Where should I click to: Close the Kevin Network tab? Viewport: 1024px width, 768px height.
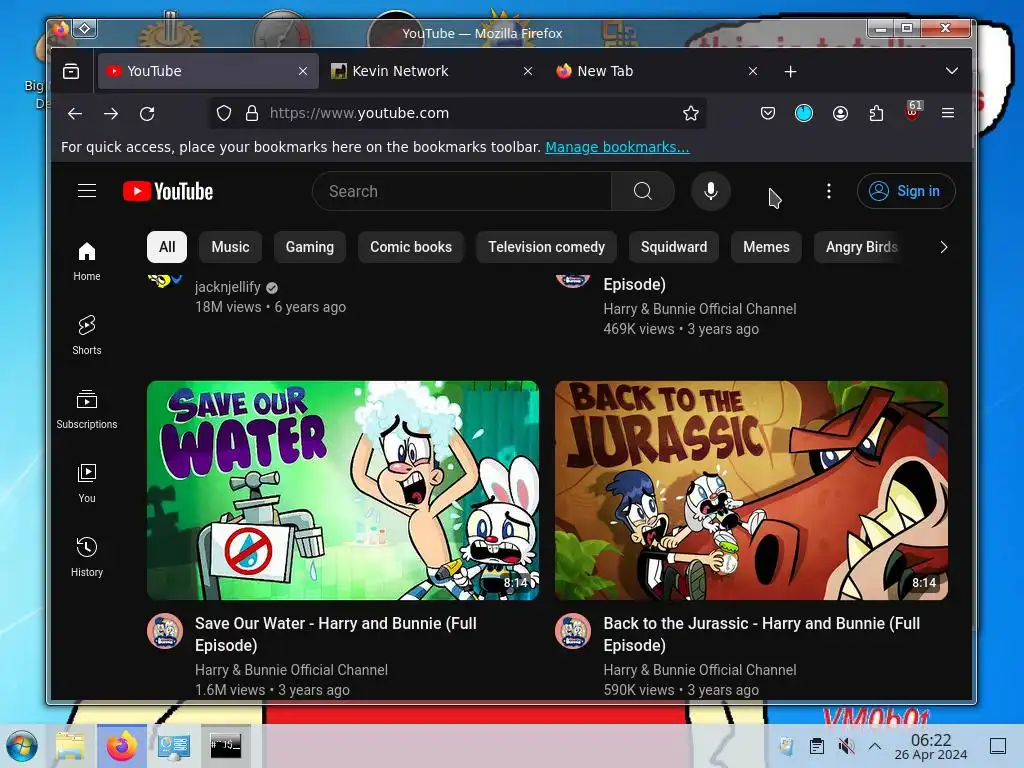[x=528, y=71]
